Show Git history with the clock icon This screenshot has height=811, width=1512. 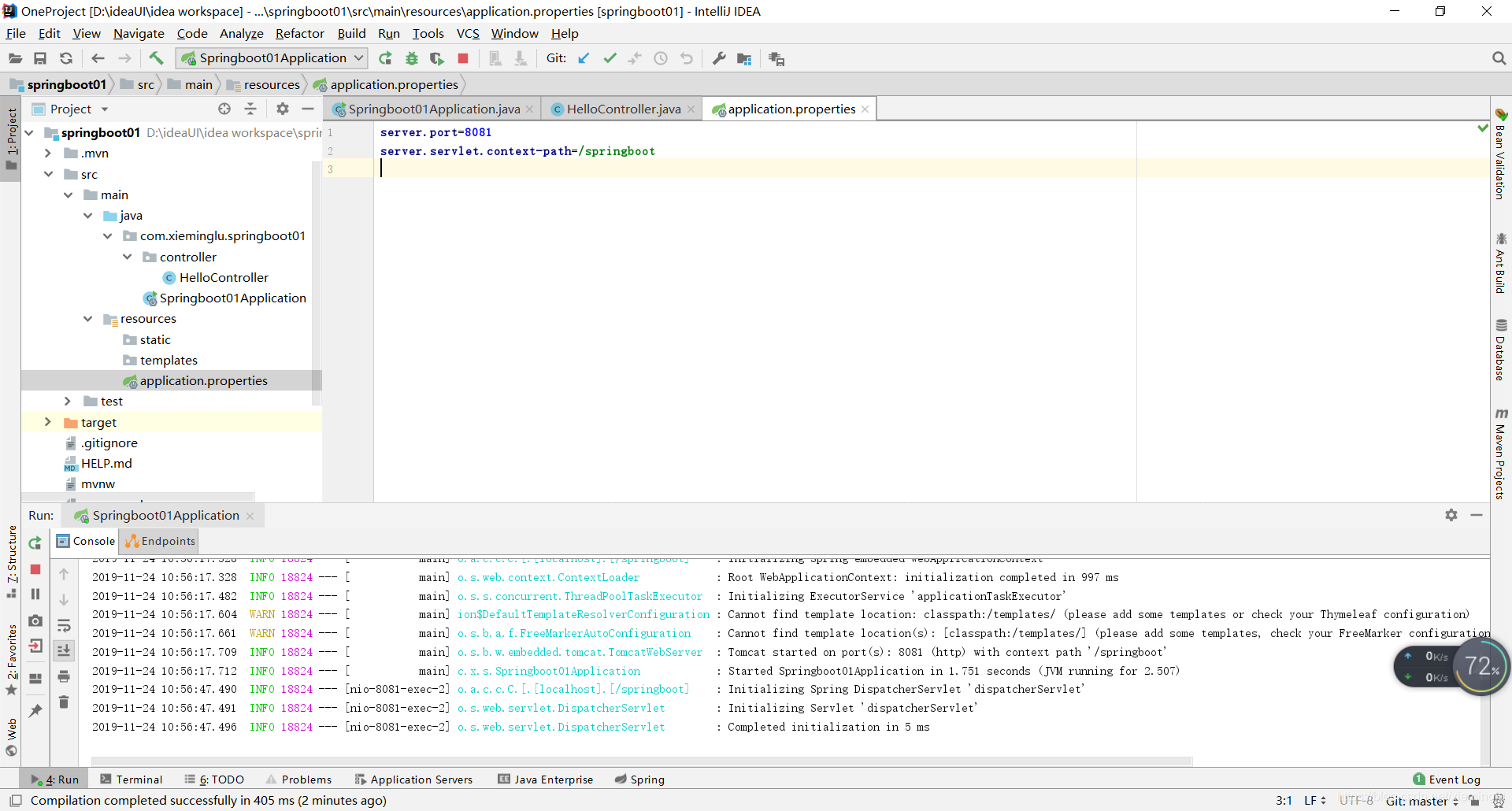click(661, 58)
